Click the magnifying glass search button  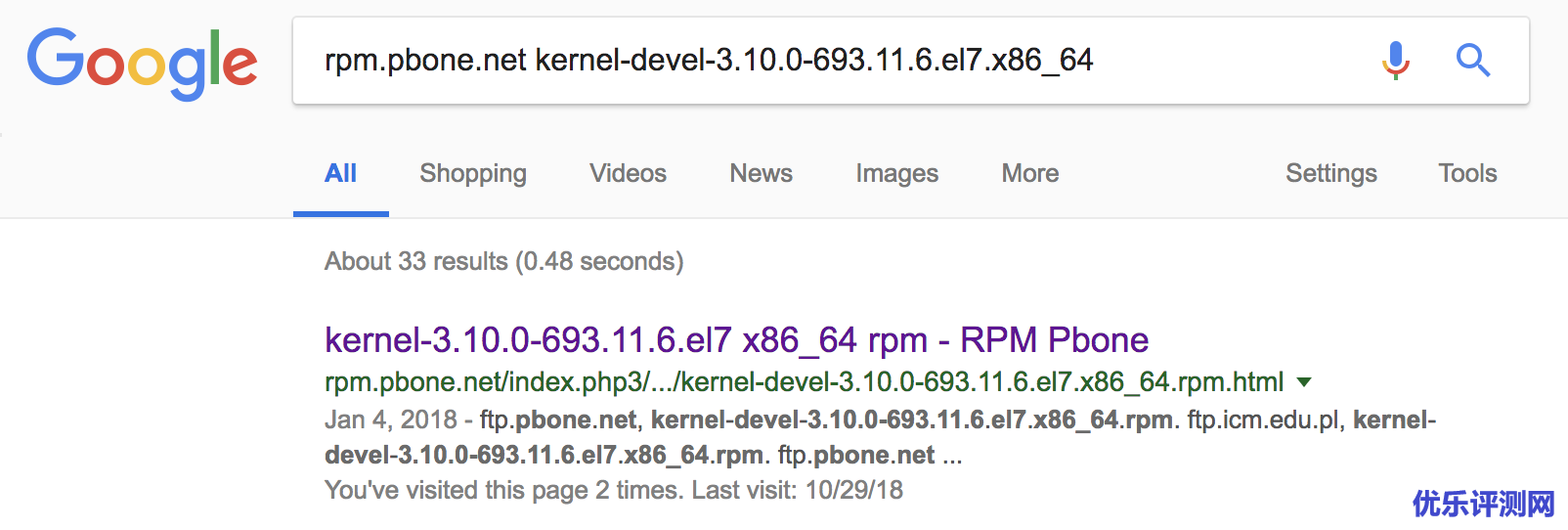1472,61
